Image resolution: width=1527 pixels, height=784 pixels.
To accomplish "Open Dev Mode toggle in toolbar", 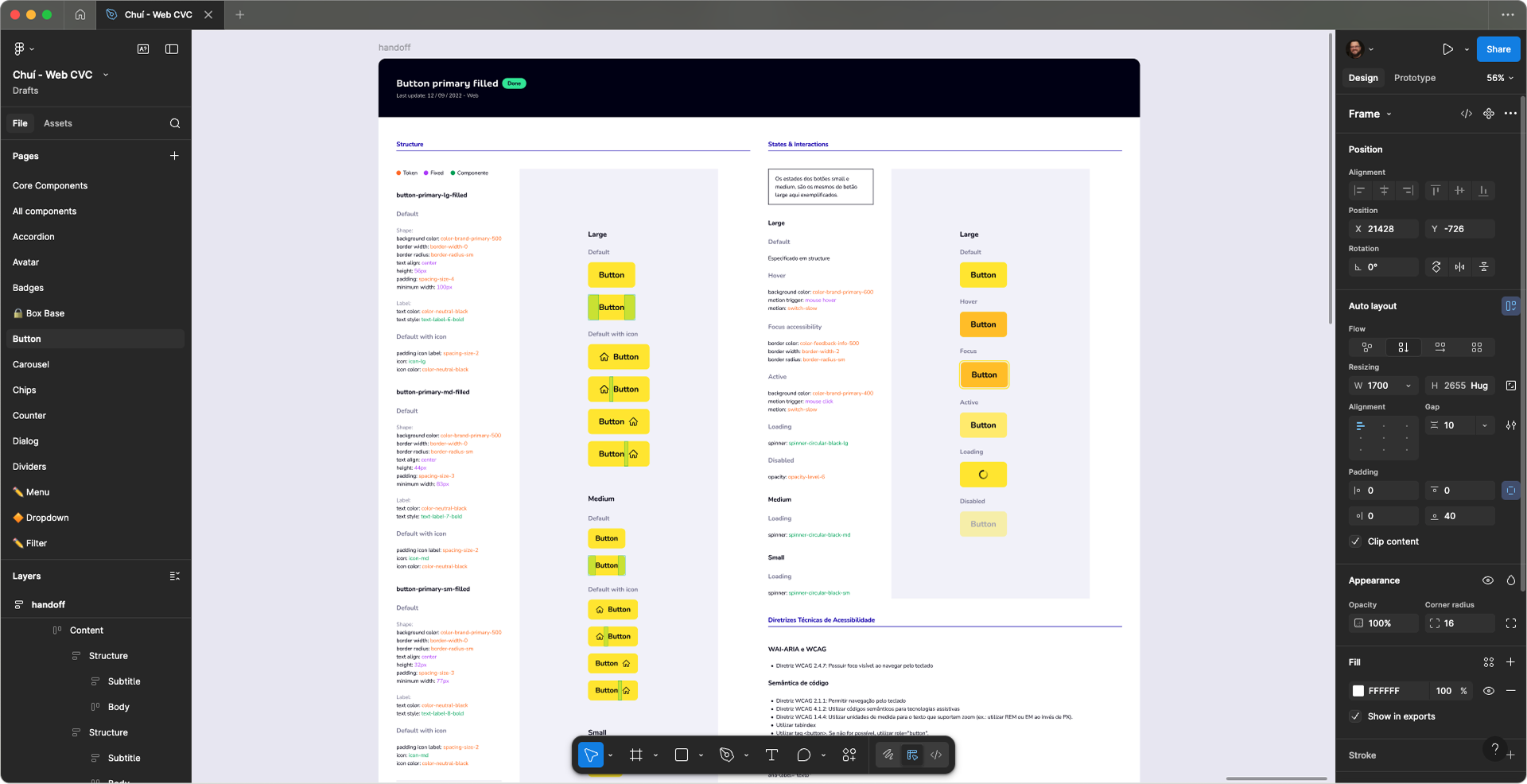I will tap(936, 755).
